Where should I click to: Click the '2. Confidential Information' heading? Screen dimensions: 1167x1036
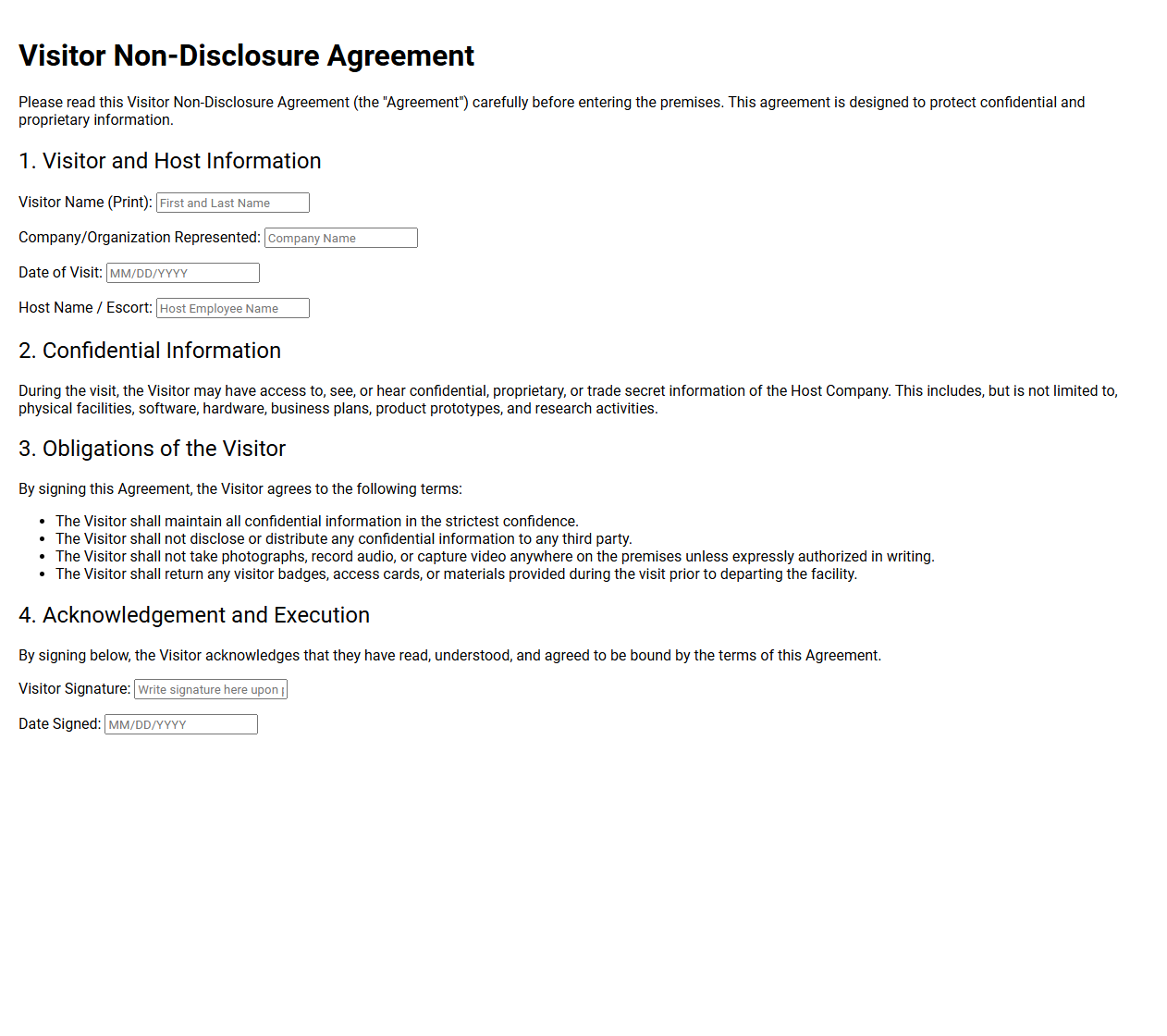coord(150,351)
